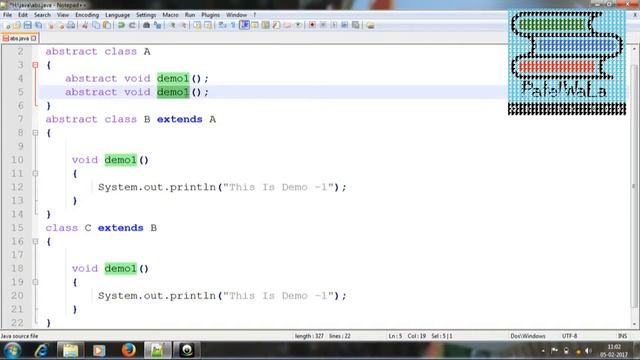Image resolution: width=640 pixels, height=360 pixels.
Task: Click the Paste toolbar icon
Action: [107, 25]
